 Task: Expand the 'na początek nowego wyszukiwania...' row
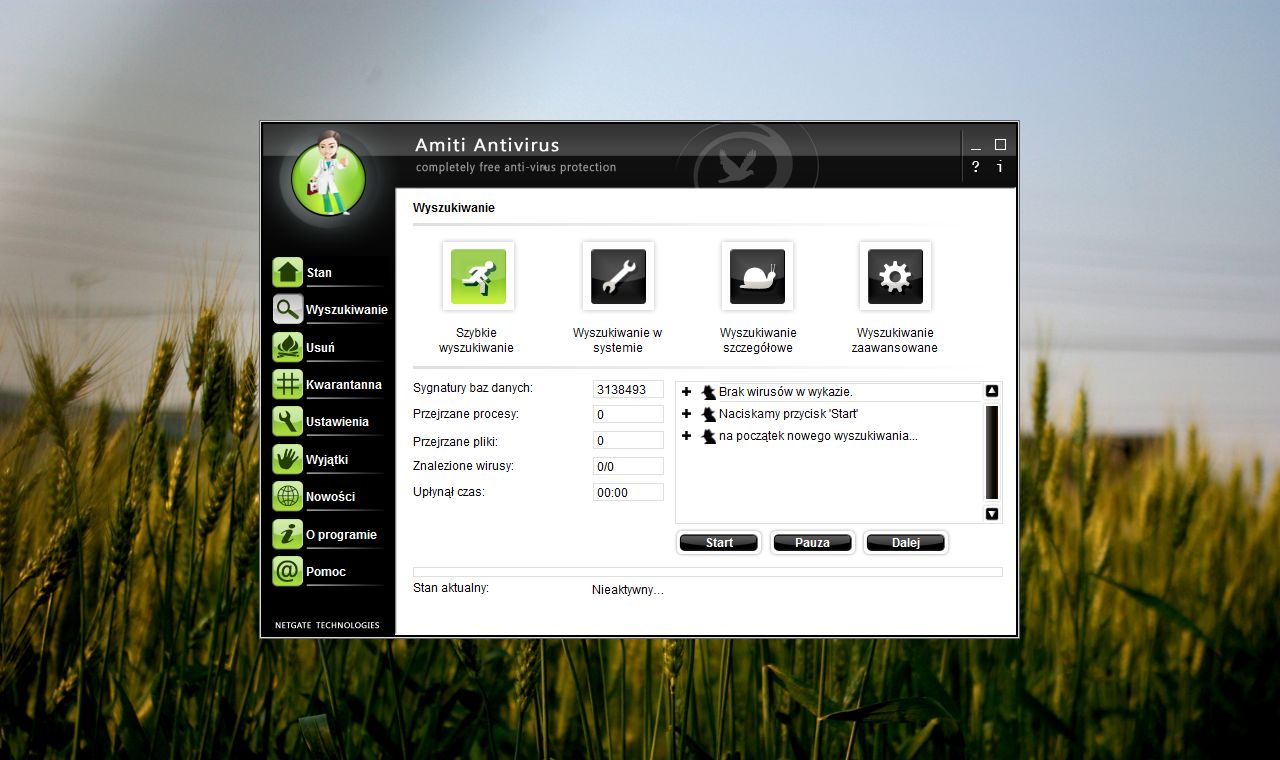click(x=687, y=436)
